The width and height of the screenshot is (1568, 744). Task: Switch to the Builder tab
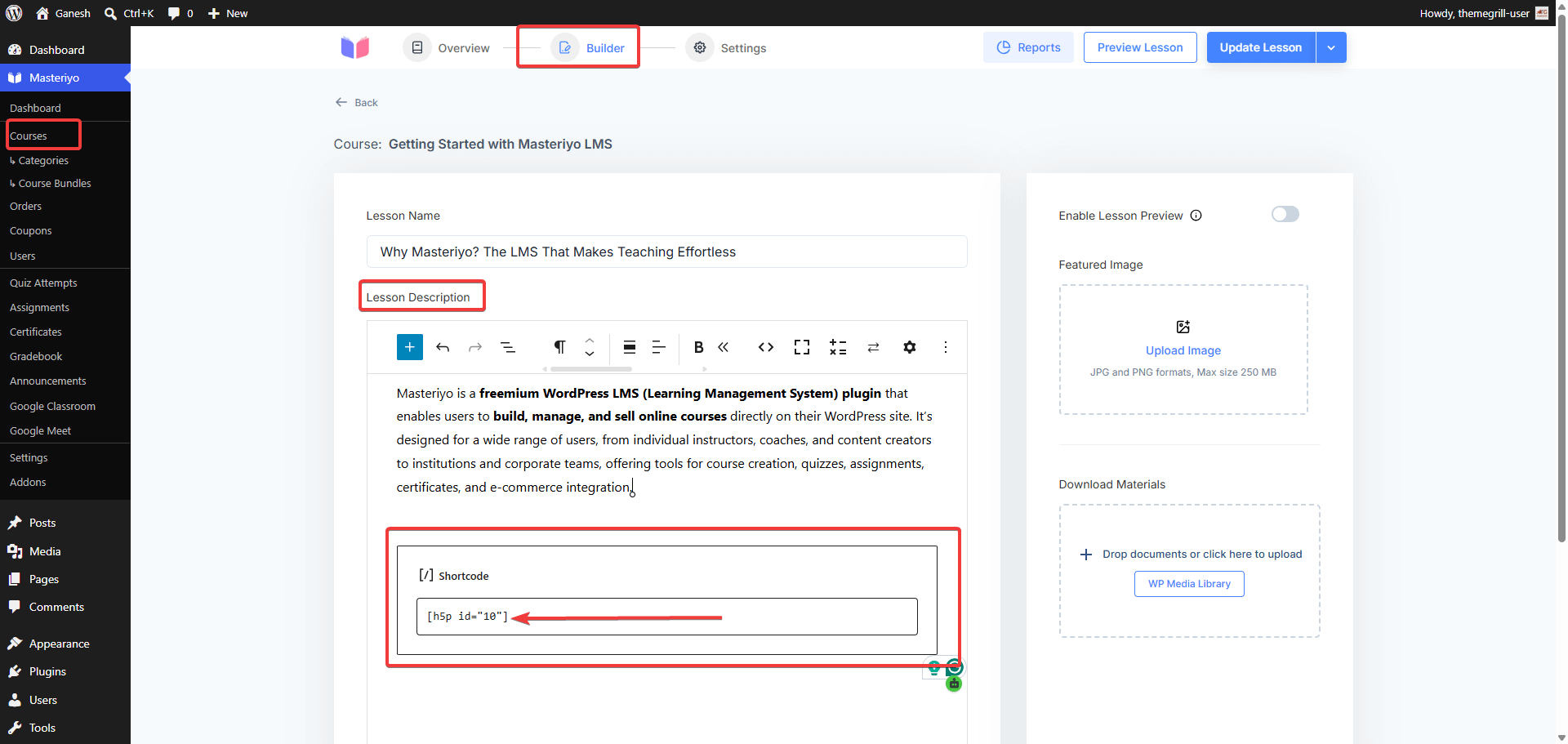tap(588, 48)
